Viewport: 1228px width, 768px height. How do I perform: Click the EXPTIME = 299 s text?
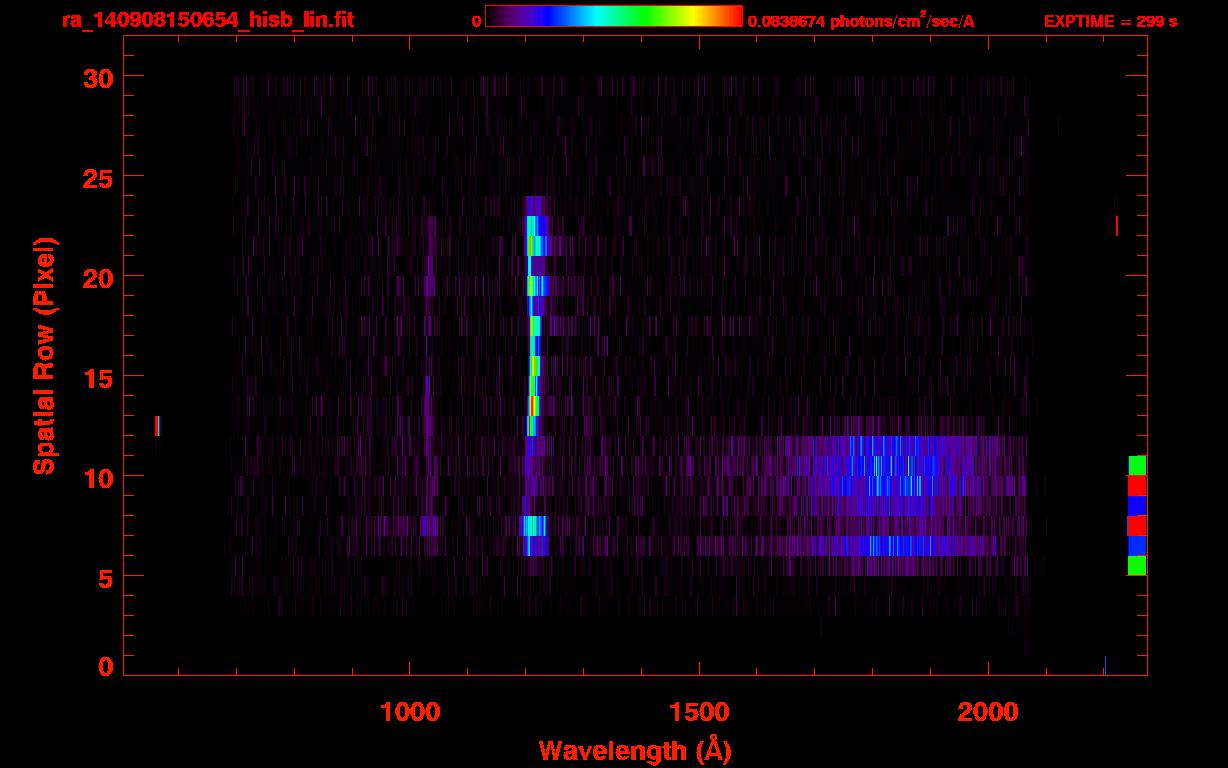(1110, 21)
